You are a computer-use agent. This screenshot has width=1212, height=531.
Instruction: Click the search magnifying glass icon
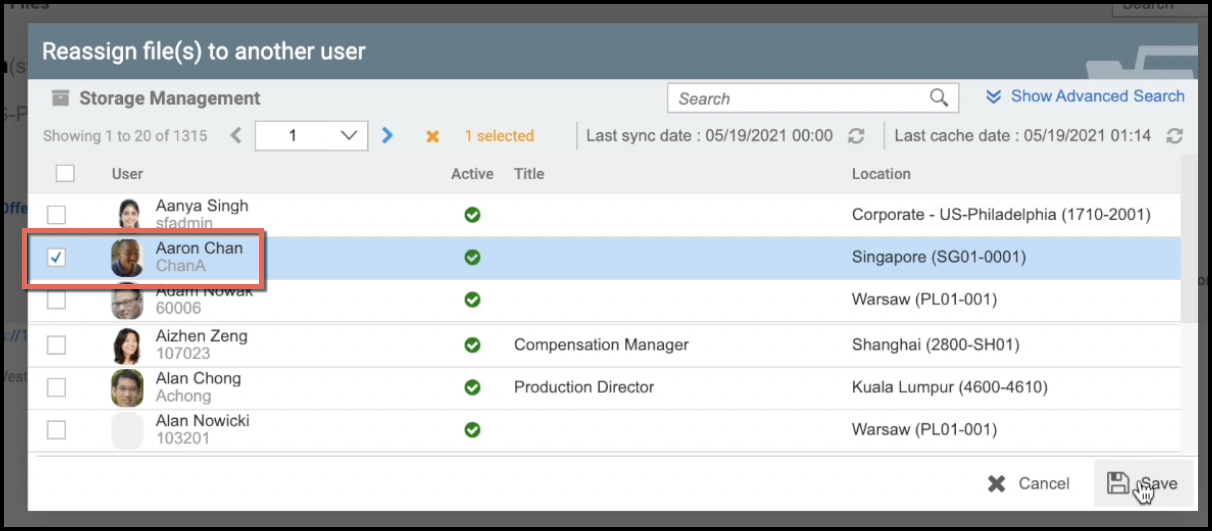click(x=938, y=98)
